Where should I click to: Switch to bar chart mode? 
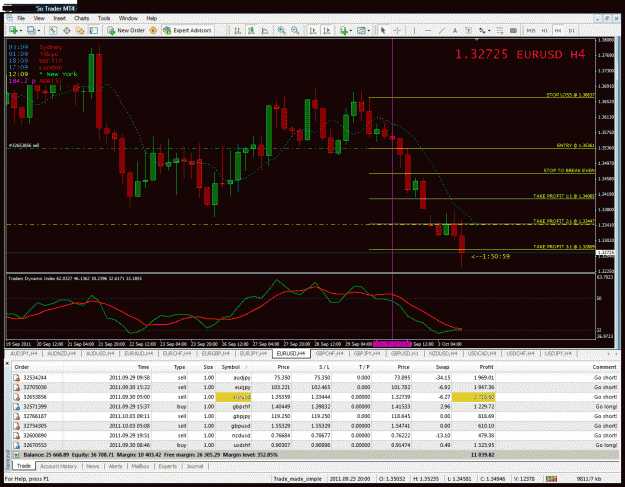(x=238, y=31)
